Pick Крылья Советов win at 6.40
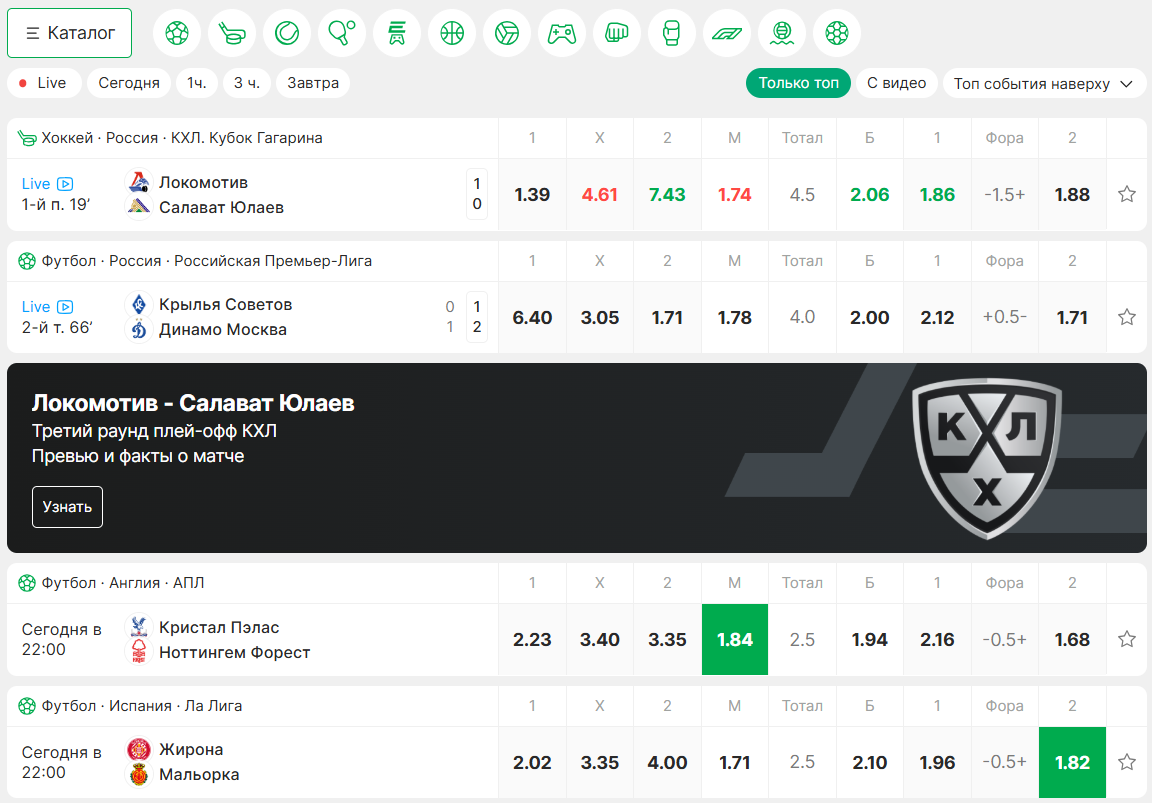 point(532,317)
